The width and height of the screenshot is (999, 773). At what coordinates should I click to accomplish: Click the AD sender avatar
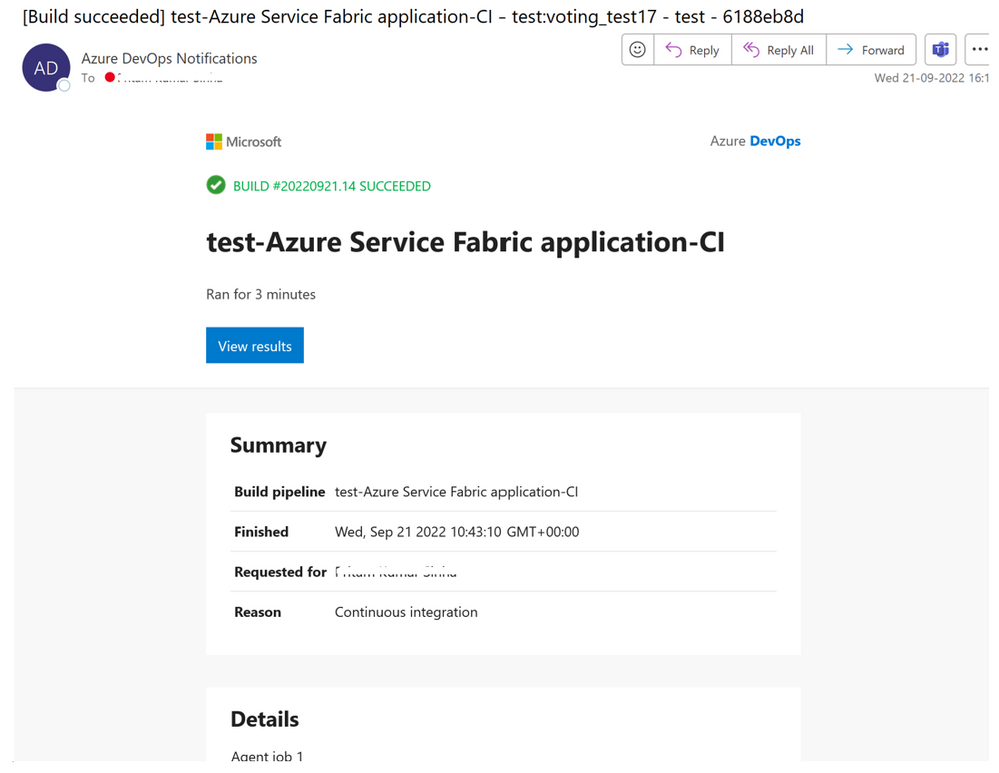(46, 68)
